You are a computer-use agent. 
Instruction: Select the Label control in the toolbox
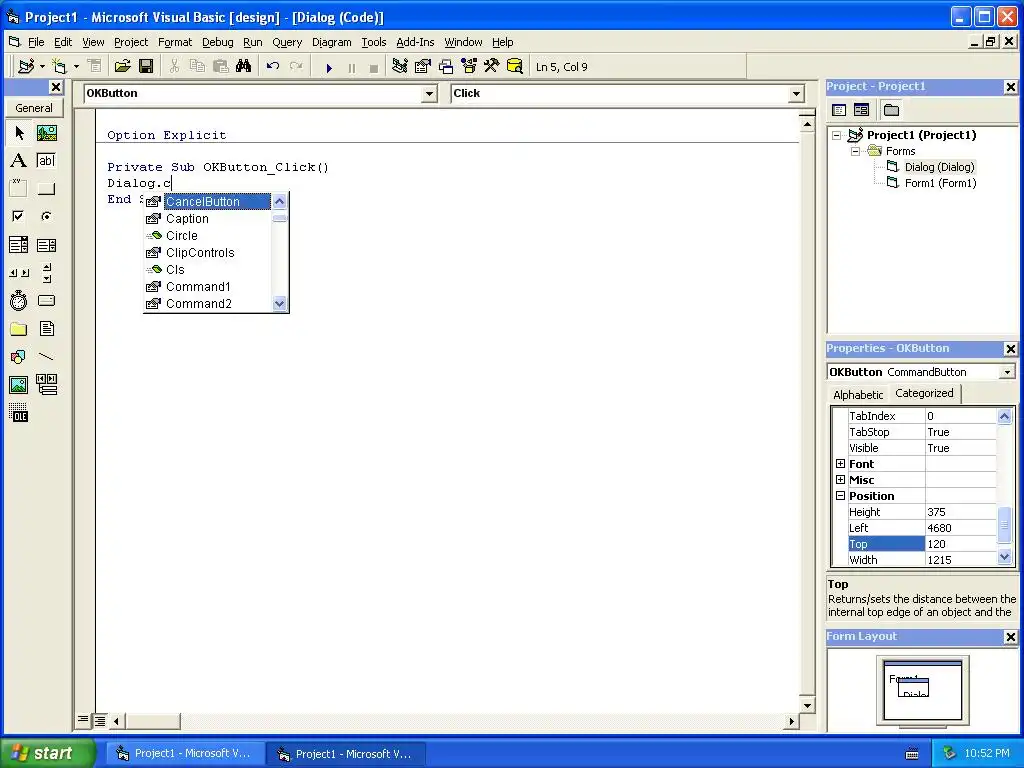pos(19,161)
